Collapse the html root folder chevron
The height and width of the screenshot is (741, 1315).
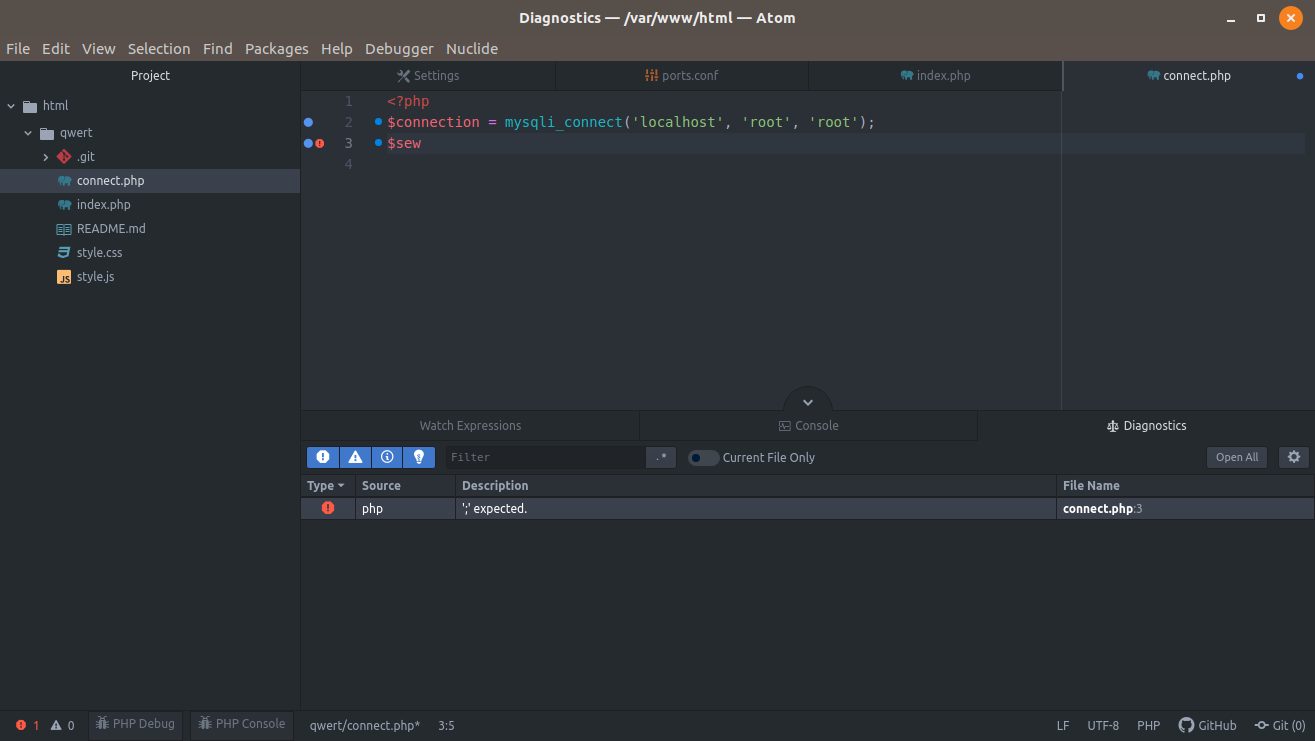coord(11,106)
